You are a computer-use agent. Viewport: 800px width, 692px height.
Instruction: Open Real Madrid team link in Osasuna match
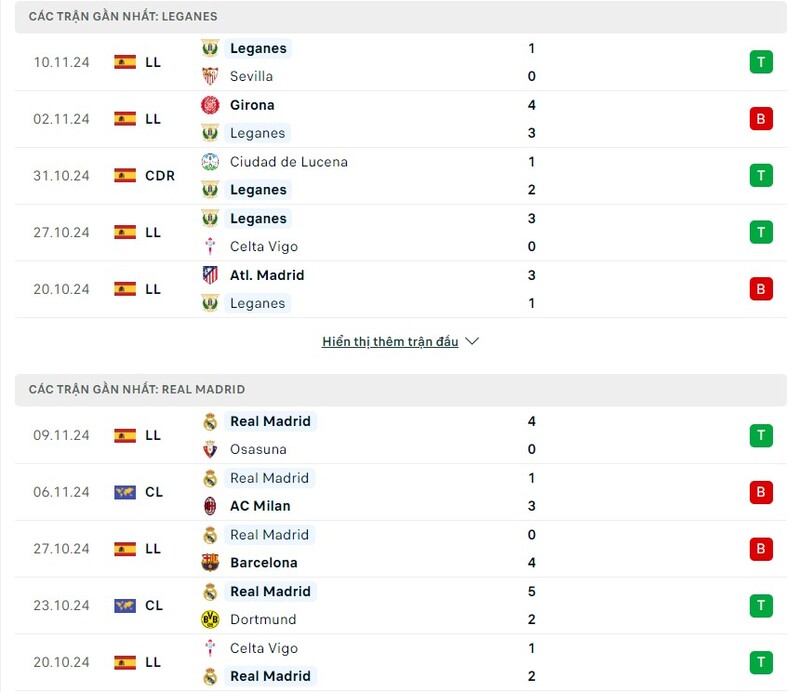[270, 422]
